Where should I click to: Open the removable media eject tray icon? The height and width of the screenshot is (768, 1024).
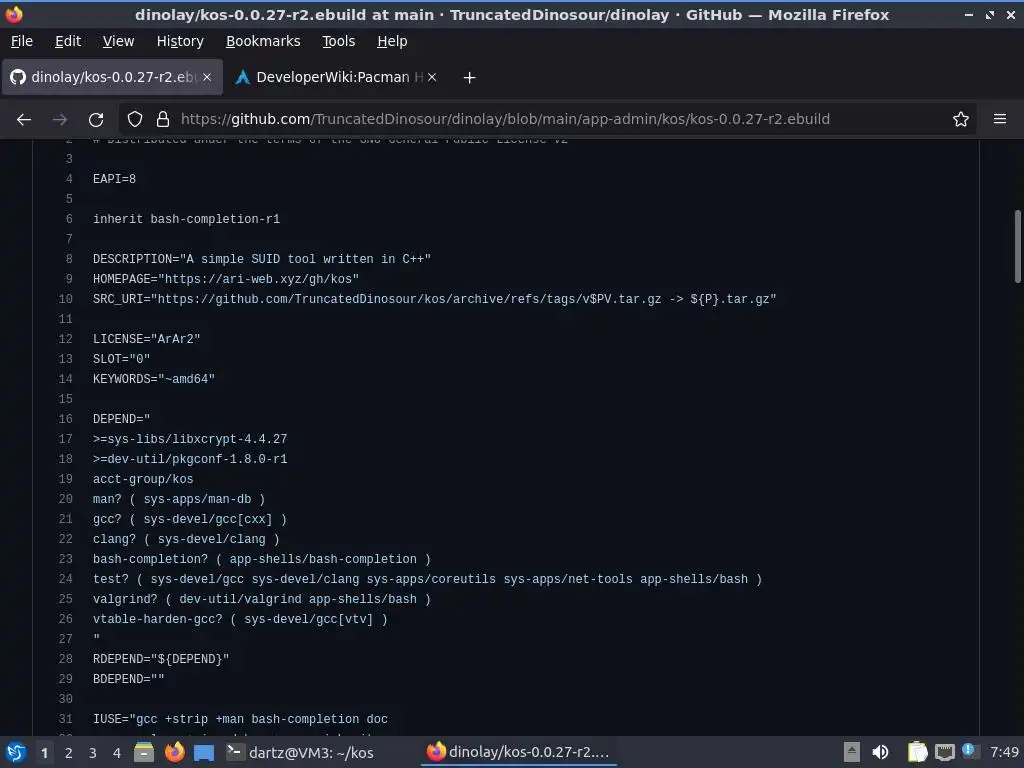[852, 752]
